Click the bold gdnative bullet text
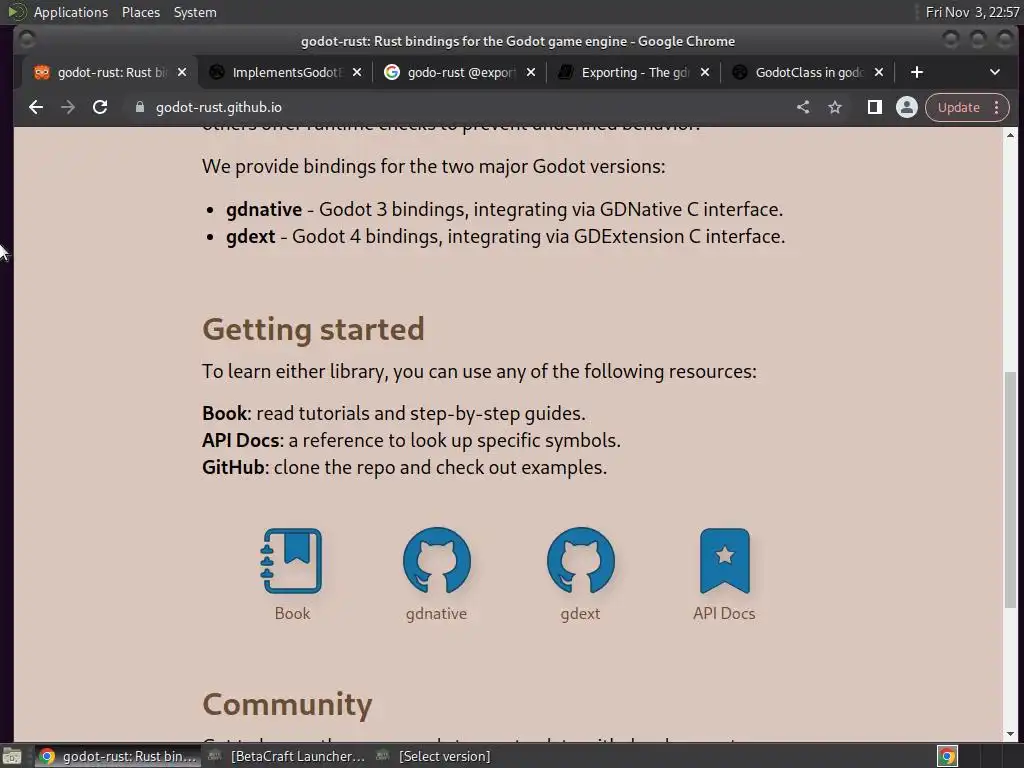Viewport: 1024px width, 768px height. pyautogui.click(x=264, y=210)
